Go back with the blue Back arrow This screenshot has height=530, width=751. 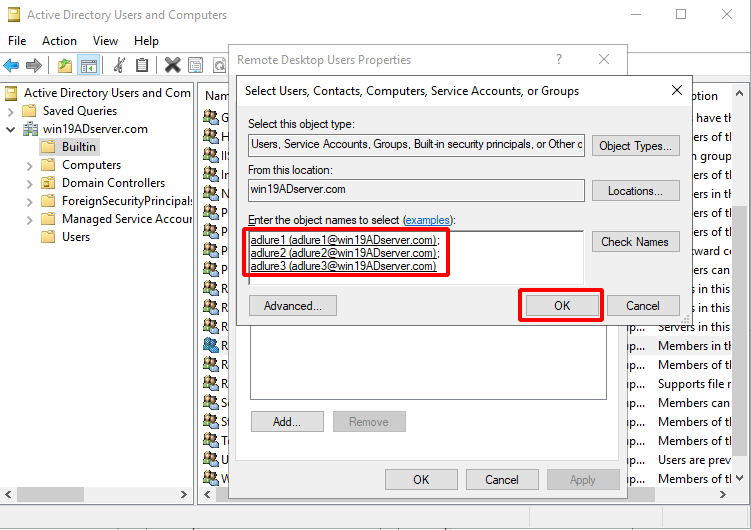point(11,65)
